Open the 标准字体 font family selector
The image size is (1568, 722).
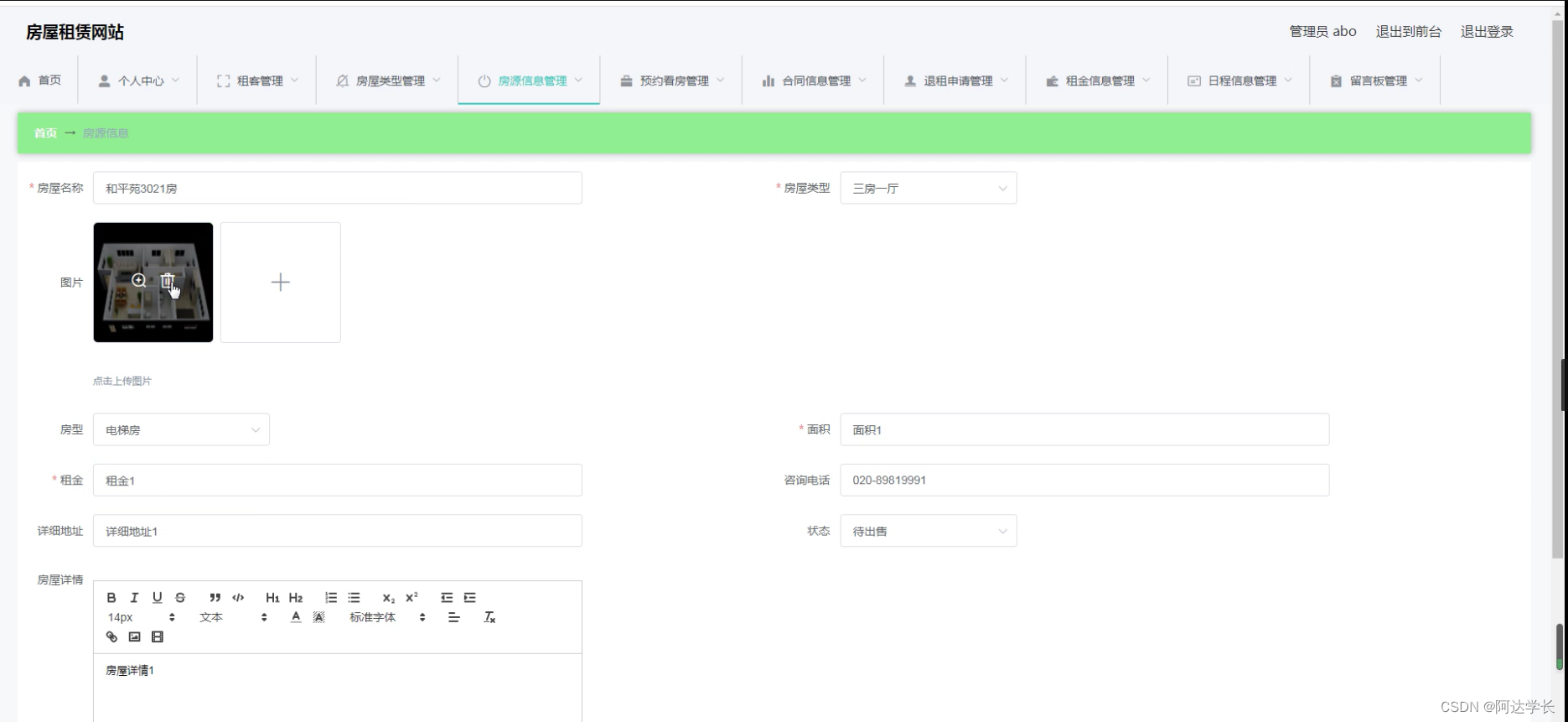[387, 617]
